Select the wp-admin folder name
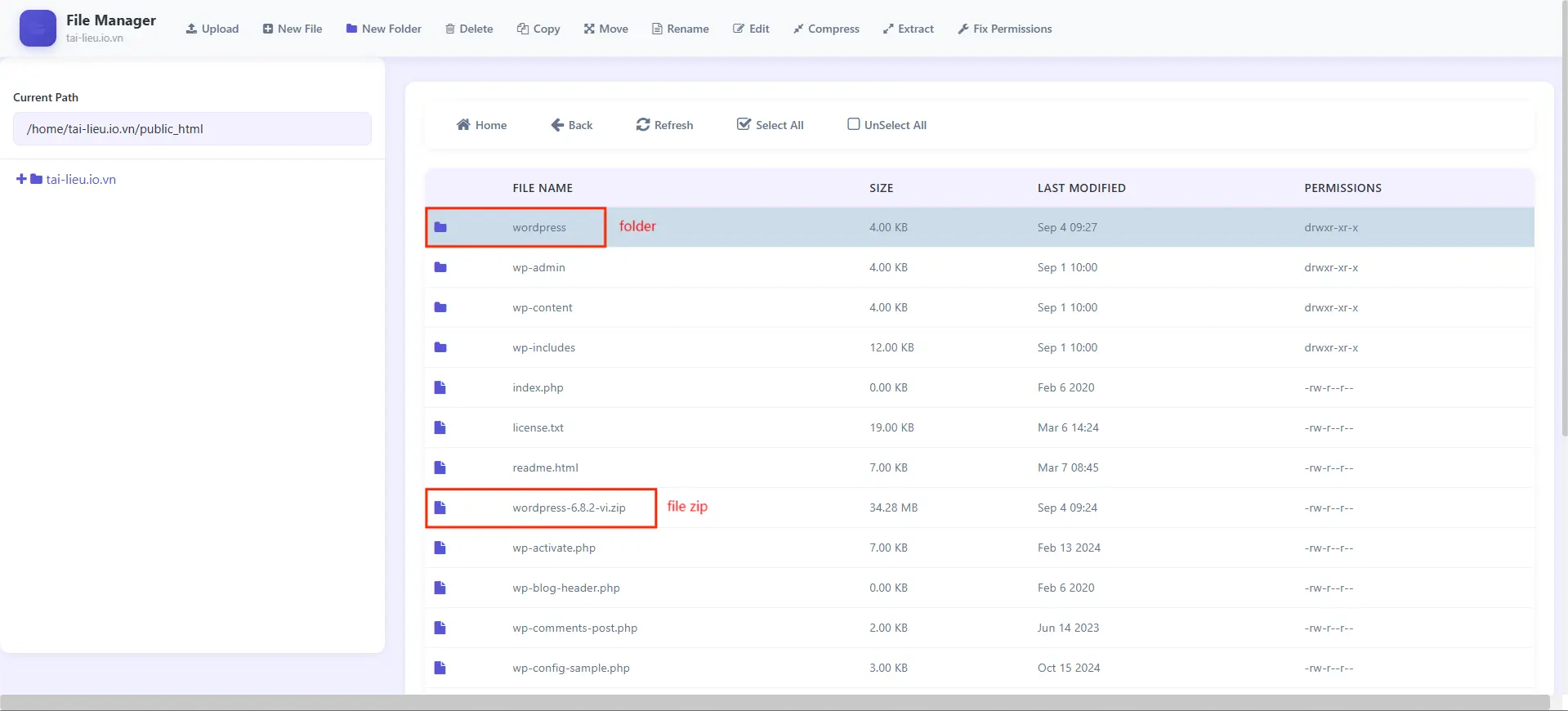Image resolution: width=1568 pixels, height=711 pixels. pos(538,267)
